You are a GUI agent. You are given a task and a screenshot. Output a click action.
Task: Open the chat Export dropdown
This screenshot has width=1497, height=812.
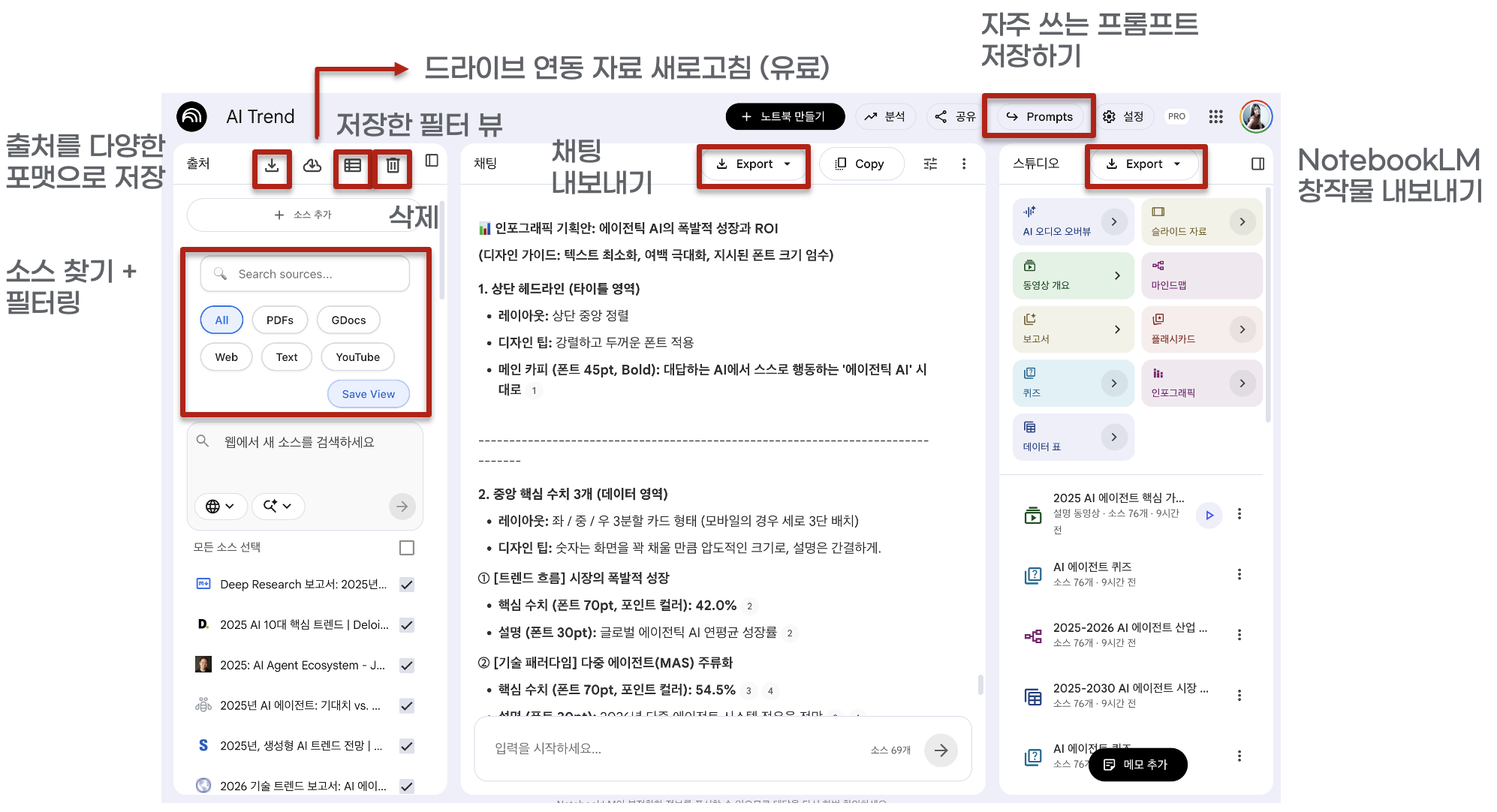[753, 164]
